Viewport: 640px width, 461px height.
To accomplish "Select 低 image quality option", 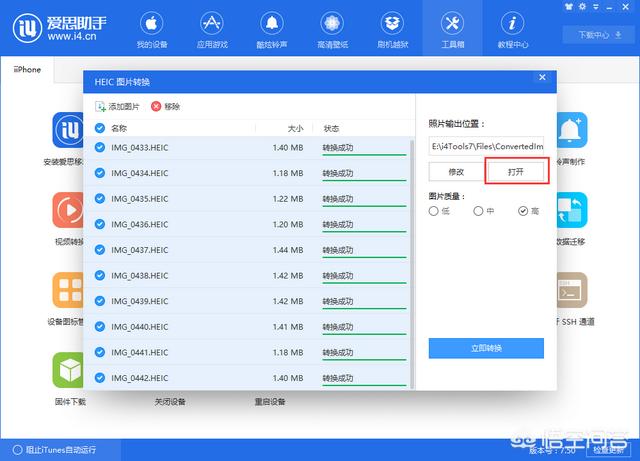I will 433,211.
